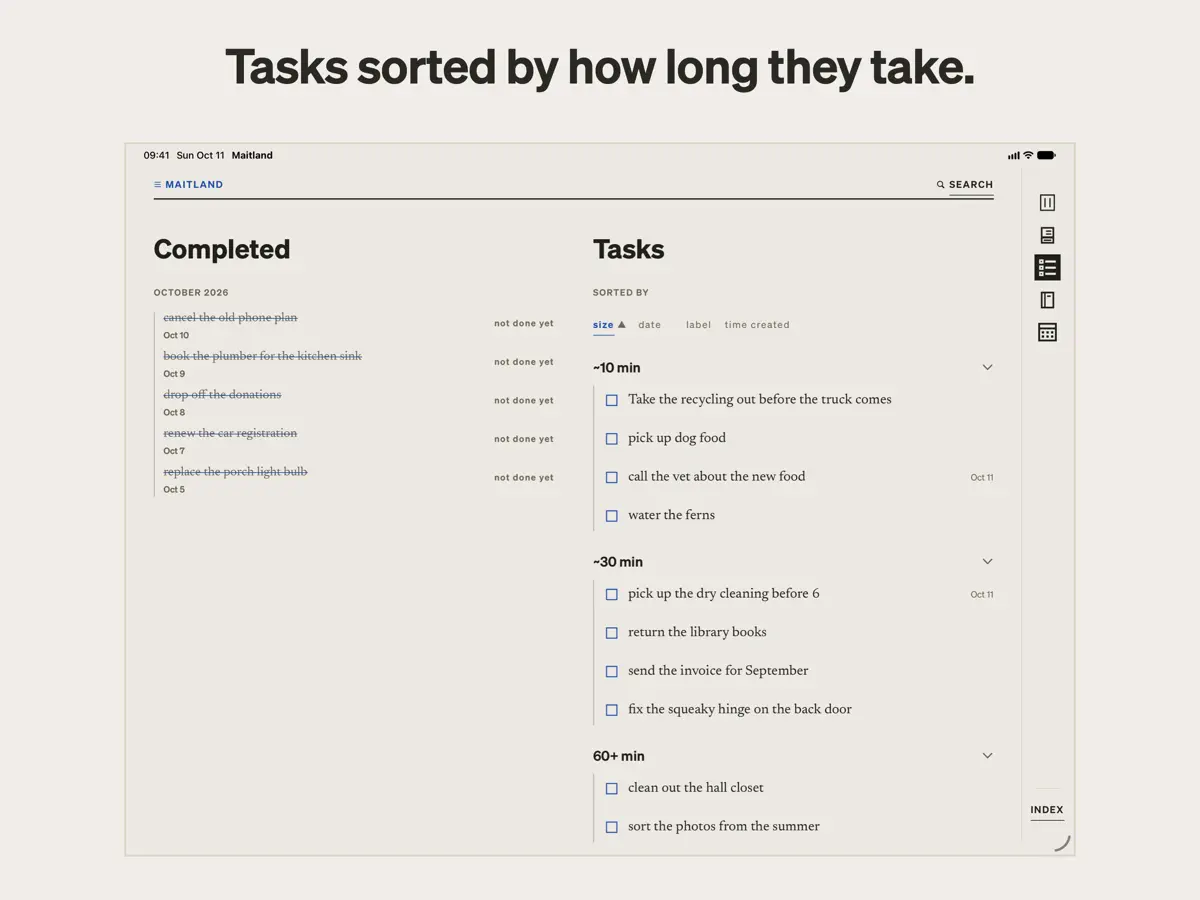Click the Oct 11 date on dry cleaning task
Screen dimensions: 1200x900
coord(982,595)
